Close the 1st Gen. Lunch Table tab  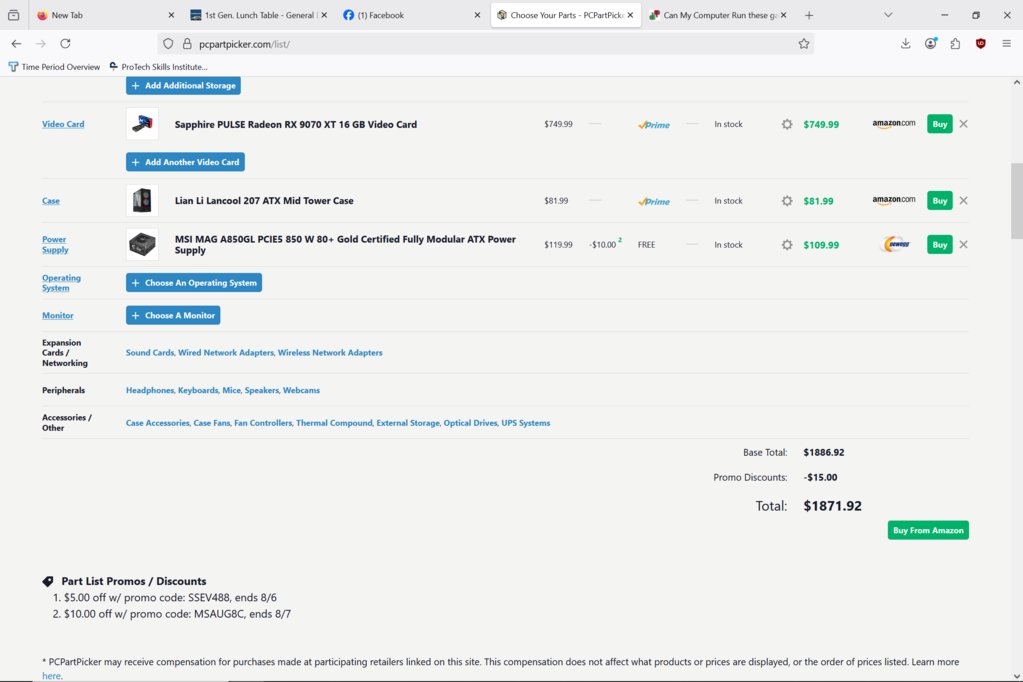pos(324,15)
